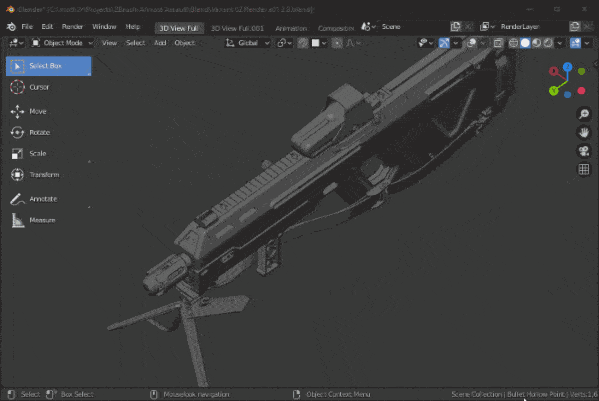Click the blue Z axis gizmo ball
The image size is (599, 401).
point(567,67)
